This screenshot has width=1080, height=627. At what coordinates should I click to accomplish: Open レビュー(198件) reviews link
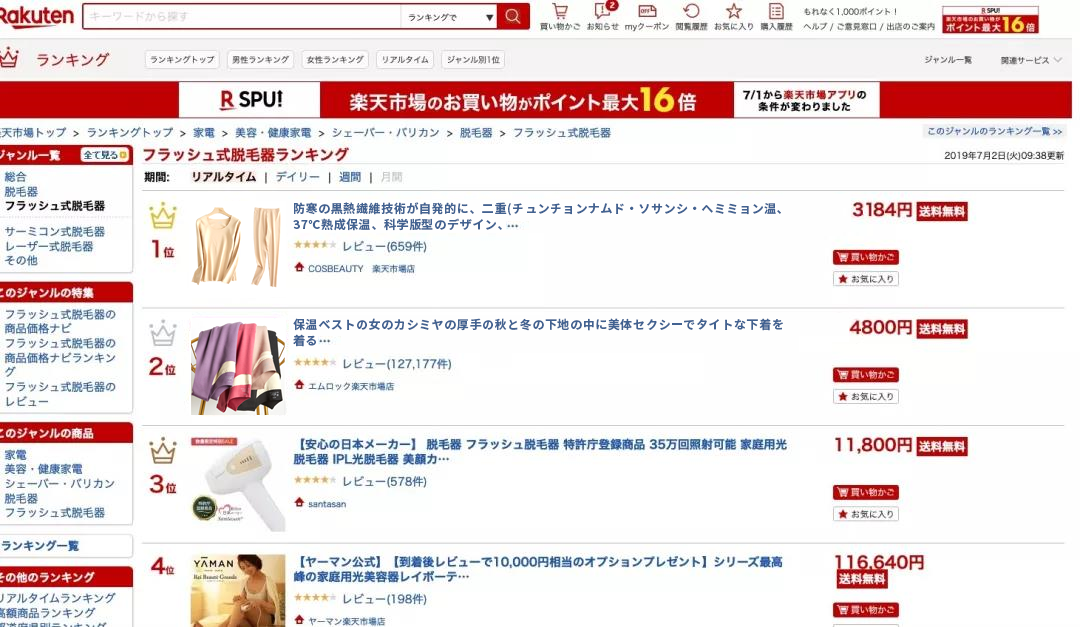pyautogui.click(x=384, y=599)
